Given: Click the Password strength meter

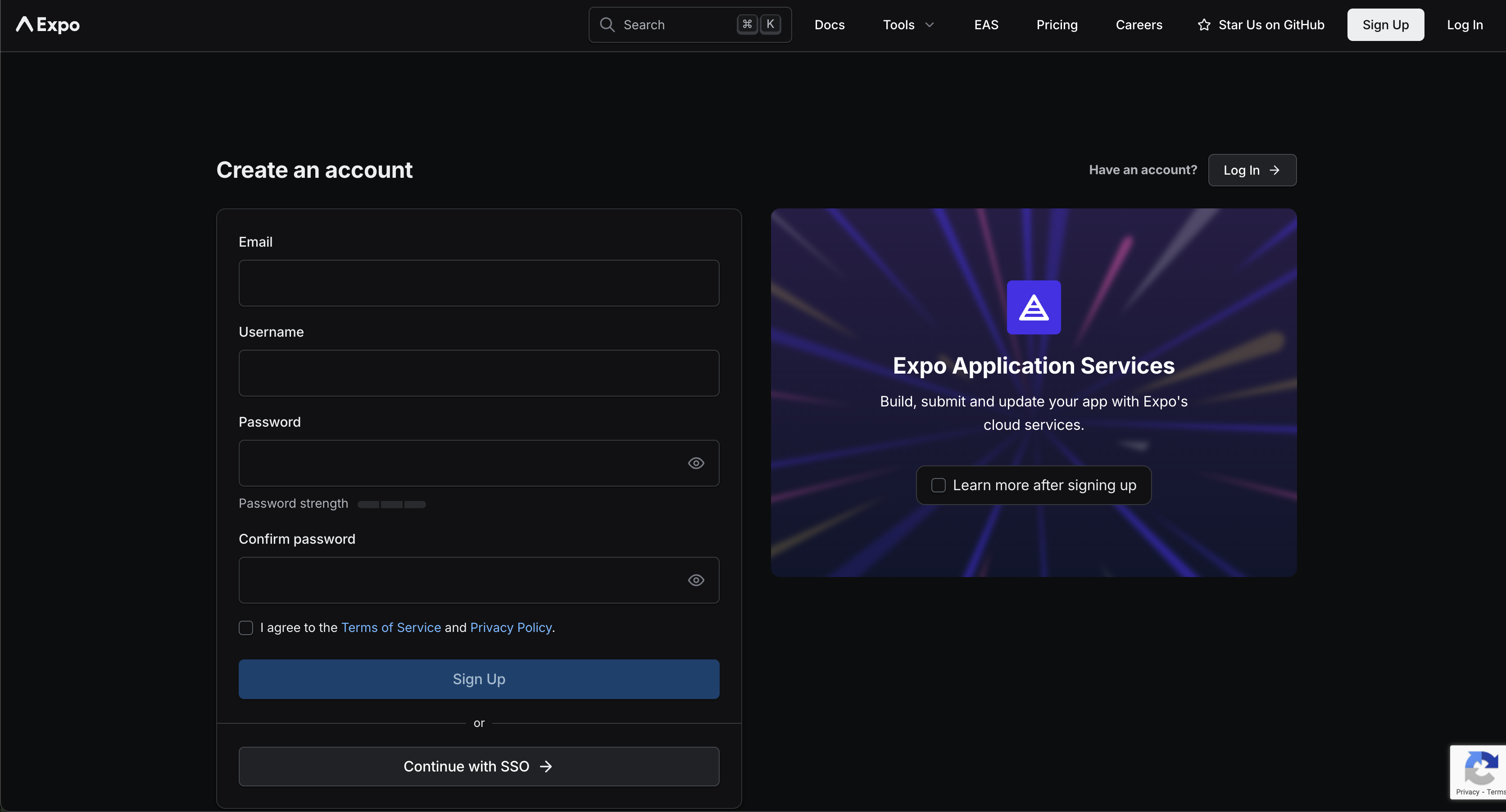Looking at the screenshot, I should coord(392,504).
